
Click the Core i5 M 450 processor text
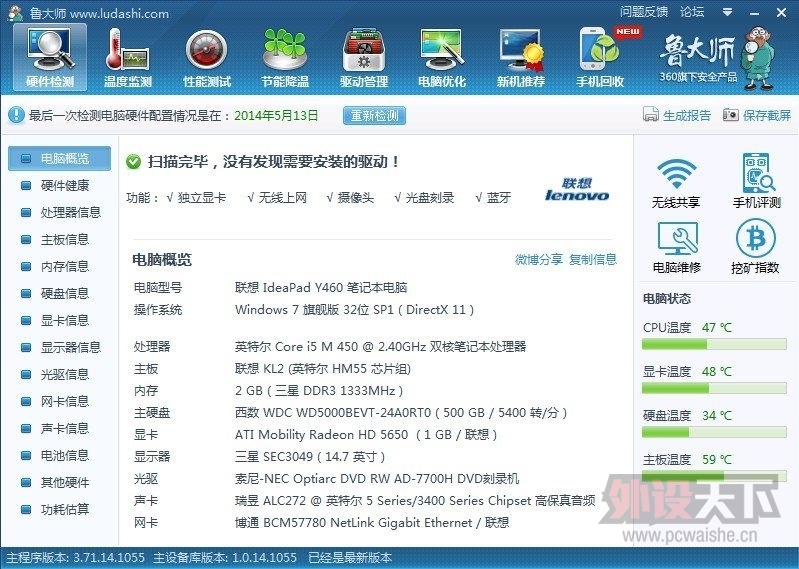tap(381, 346)
